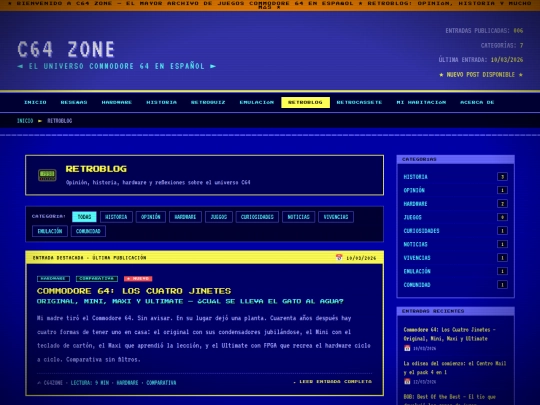Click the C64ZONE author text

tap(53, 383)
